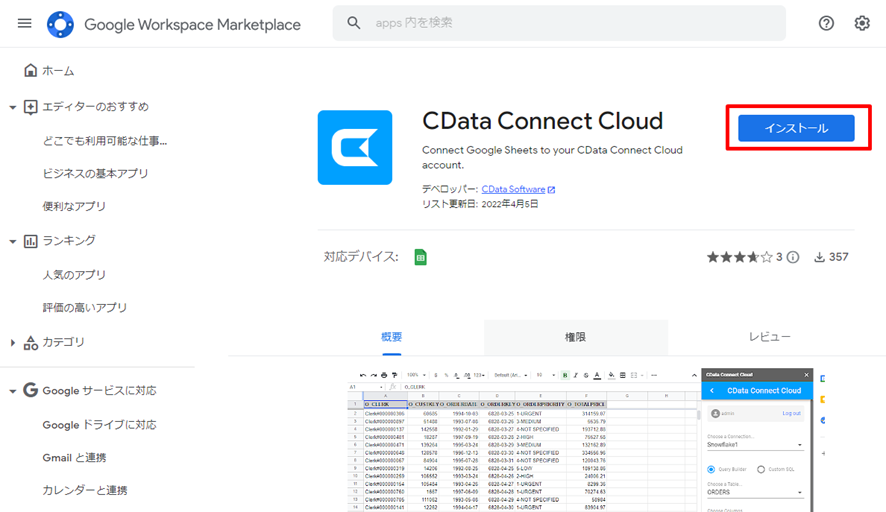Screen dimensions: 886x512
Task: Click the search magnifier icon
Action: tap(354, 23)
